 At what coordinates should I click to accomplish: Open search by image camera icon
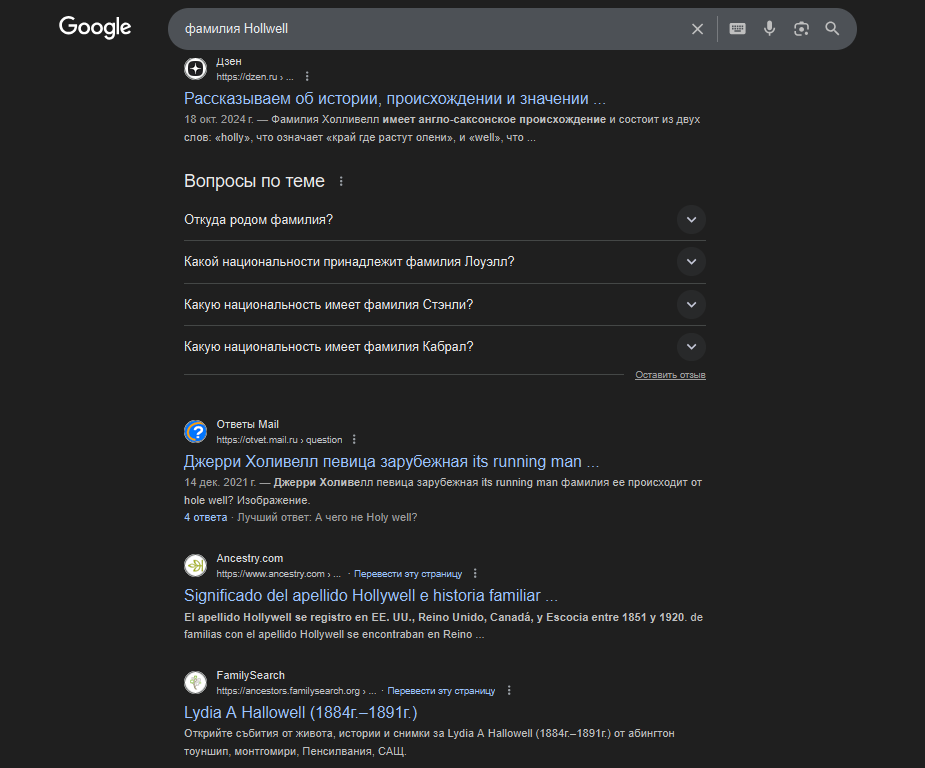pos(801,29)
